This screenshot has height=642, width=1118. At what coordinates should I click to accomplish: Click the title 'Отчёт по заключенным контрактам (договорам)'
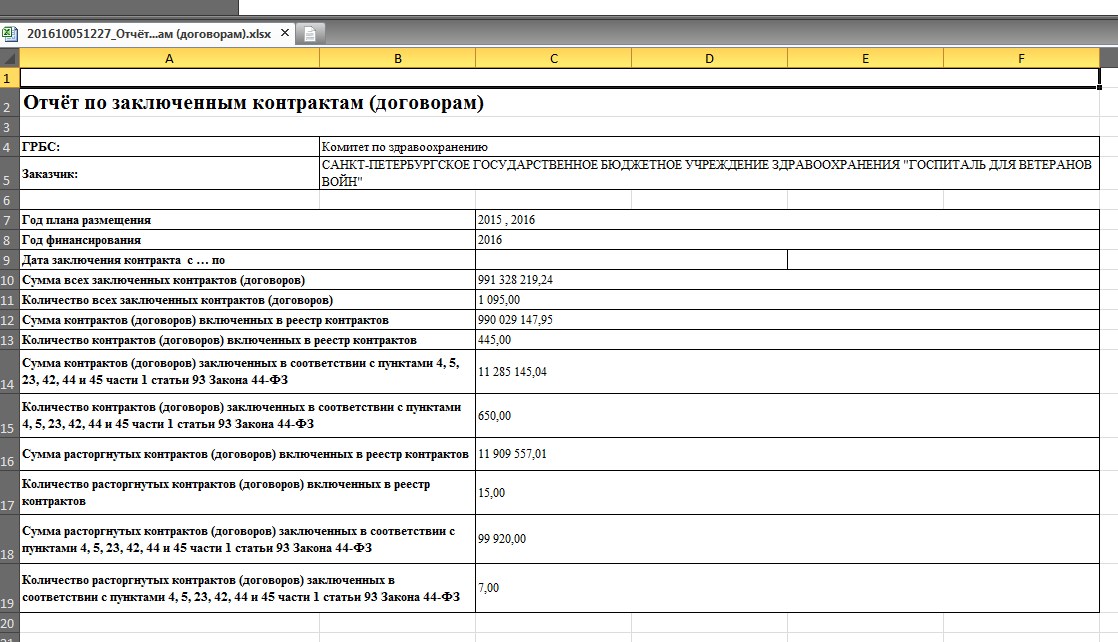pyautogui.click(x=253, y=102)
